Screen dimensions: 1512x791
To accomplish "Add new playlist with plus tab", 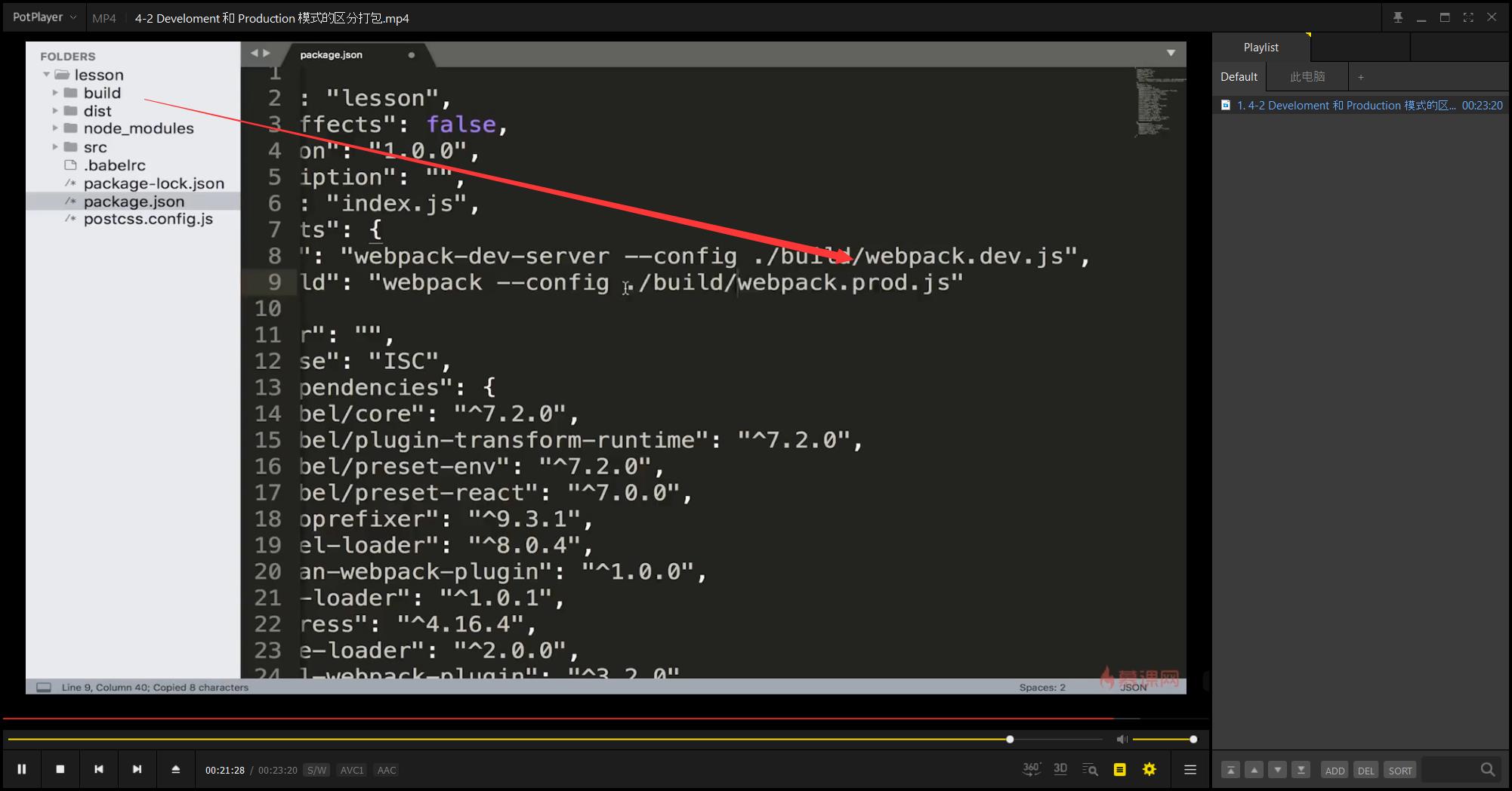I will click(1361, 77).
